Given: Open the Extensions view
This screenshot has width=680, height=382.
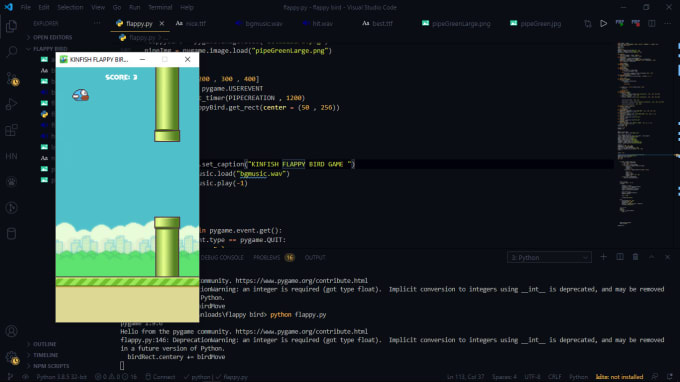Looking at the screenshot, I should coord(12,130).
